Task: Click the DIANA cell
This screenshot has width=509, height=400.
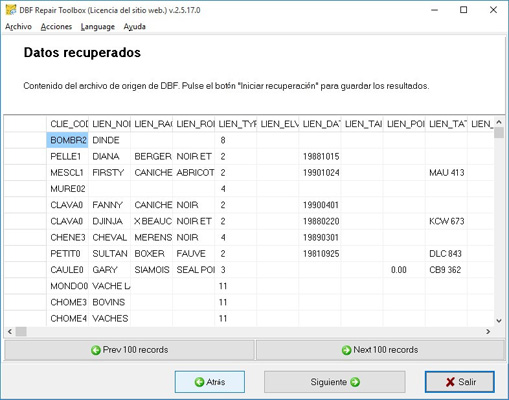Action: click(110, 156)
